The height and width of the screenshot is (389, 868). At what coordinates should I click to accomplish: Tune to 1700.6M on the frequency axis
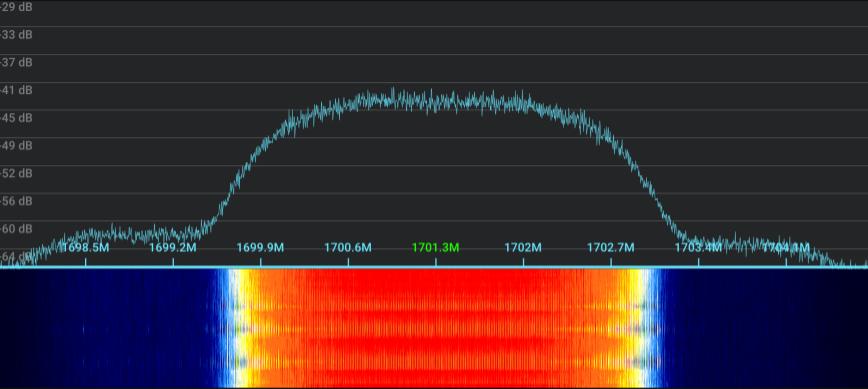(x=348, y=247)
